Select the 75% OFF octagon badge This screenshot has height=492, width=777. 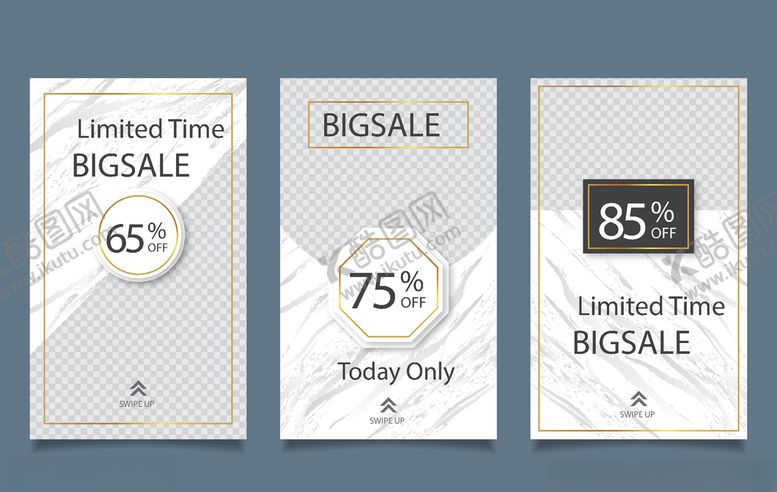[x=388, y=288]
